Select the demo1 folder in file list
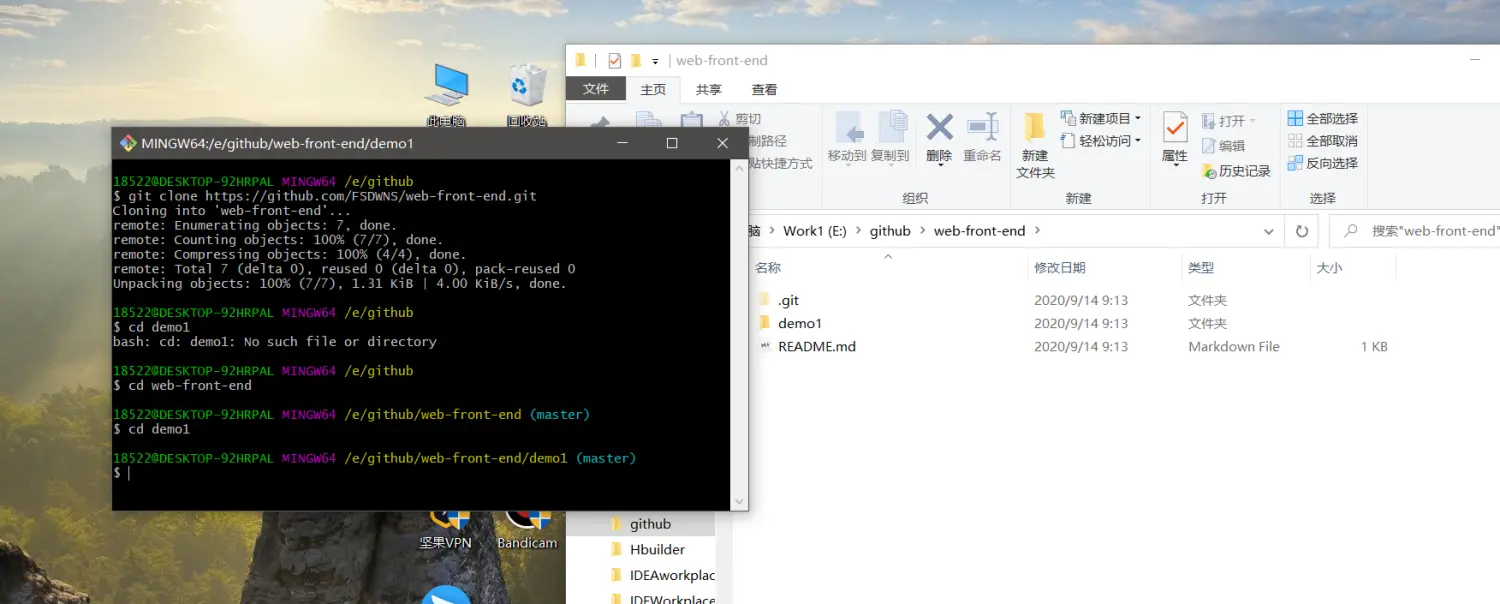 point(799,323)
